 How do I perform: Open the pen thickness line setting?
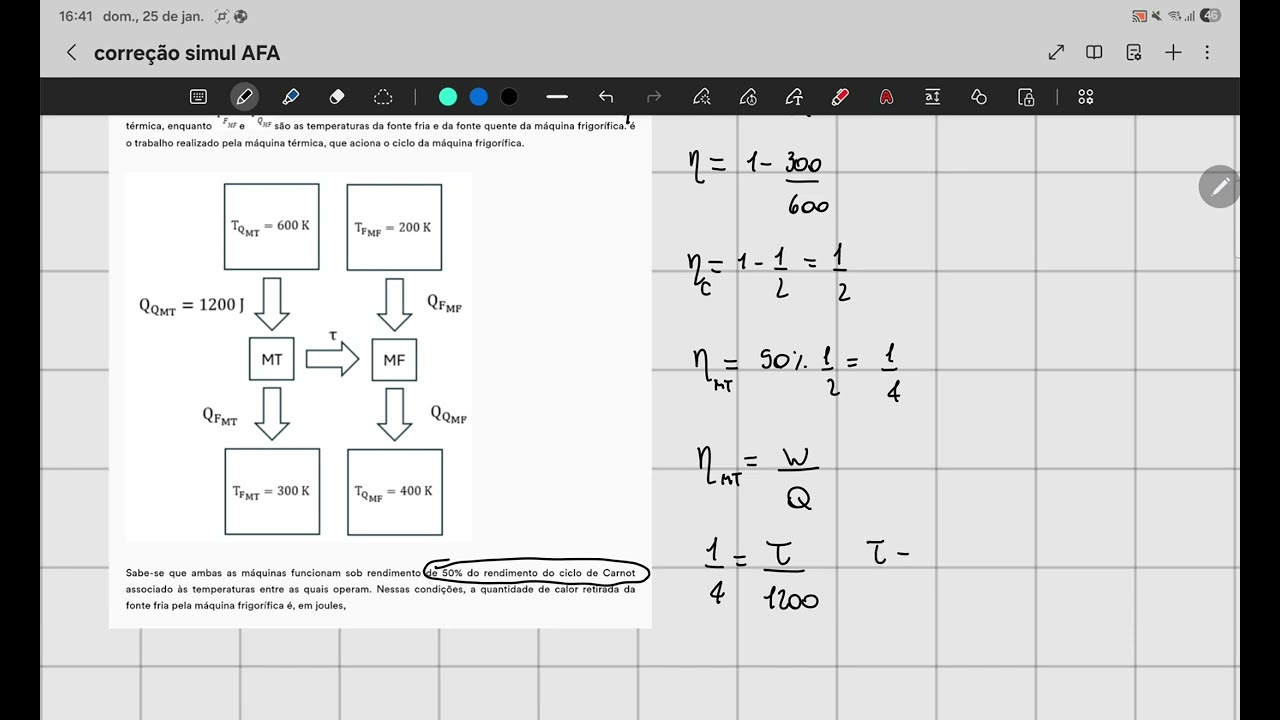coord(557,97)
